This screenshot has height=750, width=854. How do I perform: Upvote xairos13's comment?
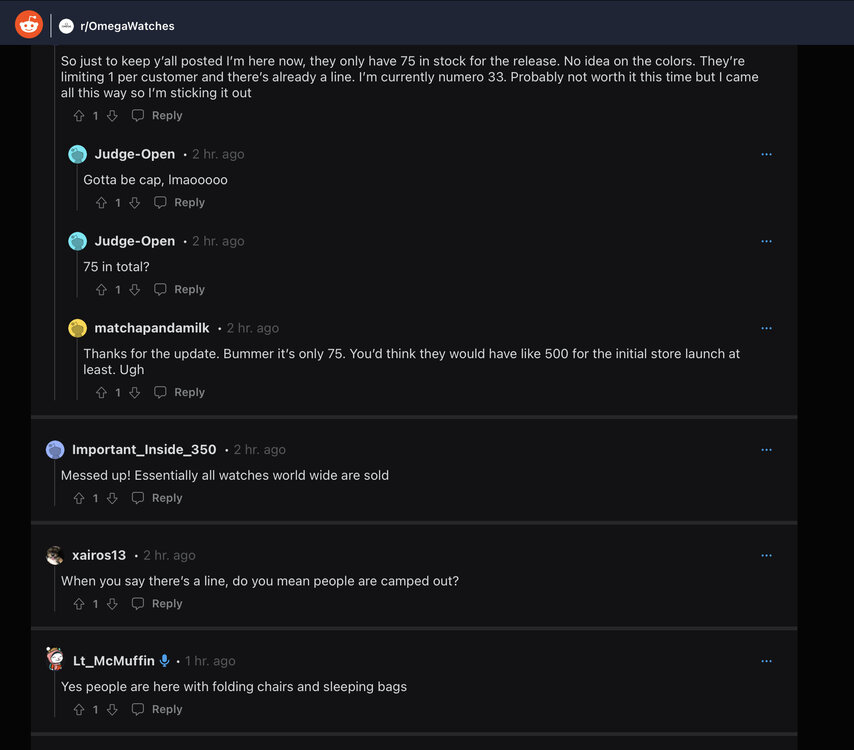pos(79,604)
